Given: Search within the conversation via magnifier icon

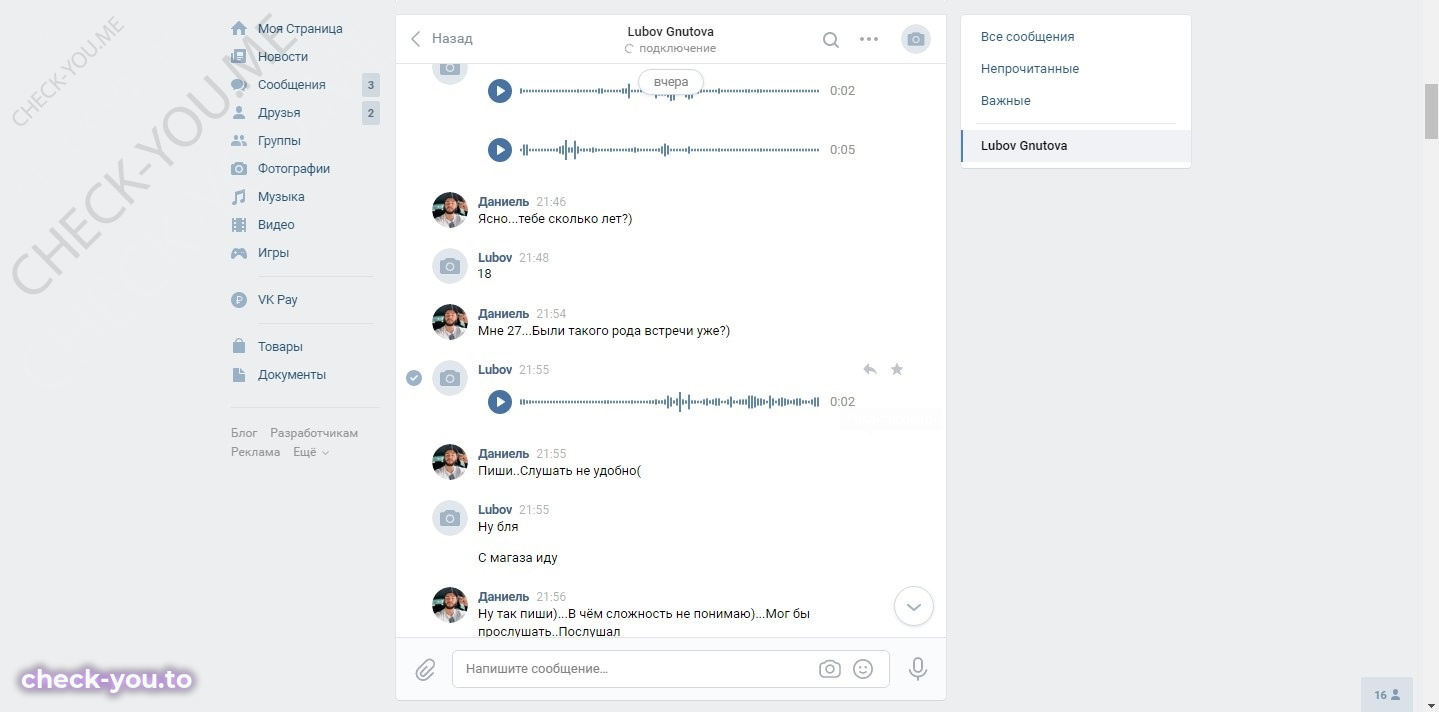Looking at the screenshot, I should [x=831, y=40].
